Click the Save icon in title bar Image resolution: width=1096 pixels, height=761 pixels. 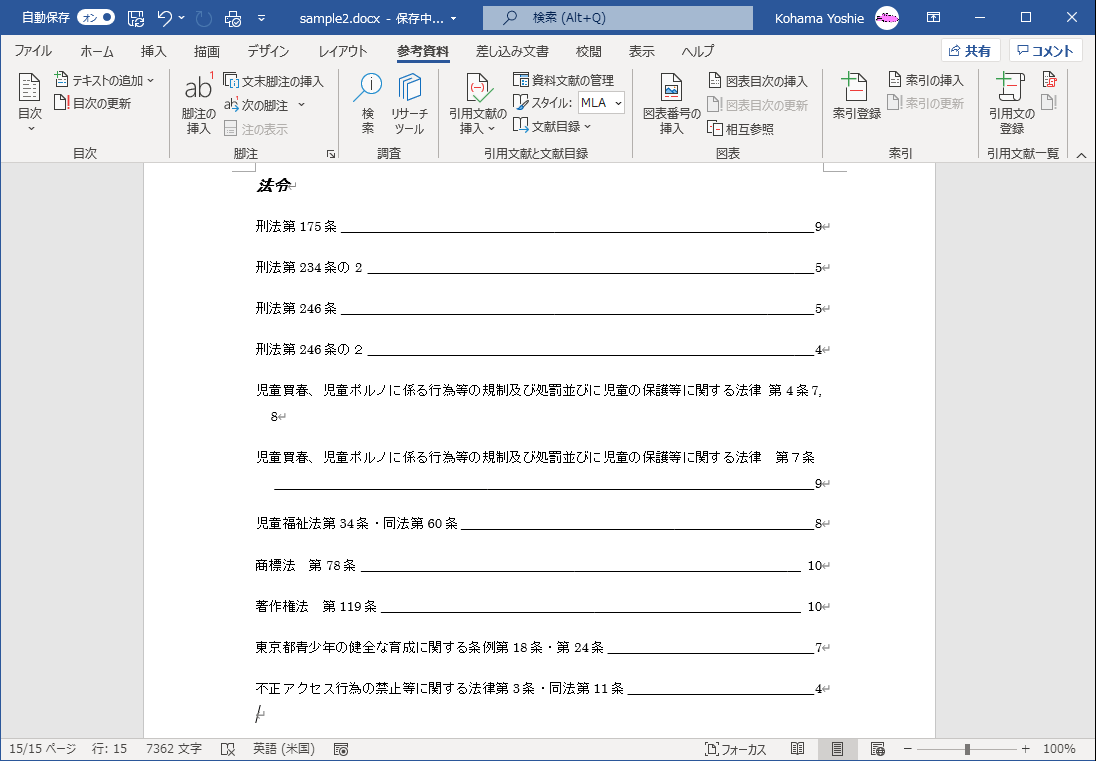[x=136, y=18]
